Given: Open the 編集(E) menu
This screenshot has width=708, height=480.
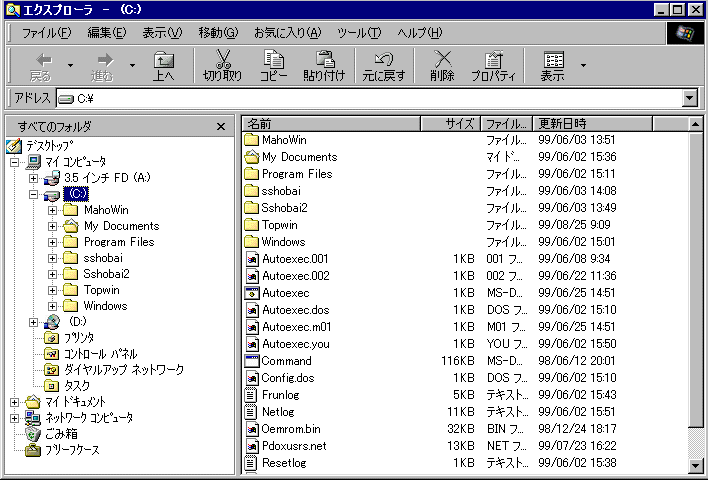Looking at the screenshot, I should (x=107, y=33).
